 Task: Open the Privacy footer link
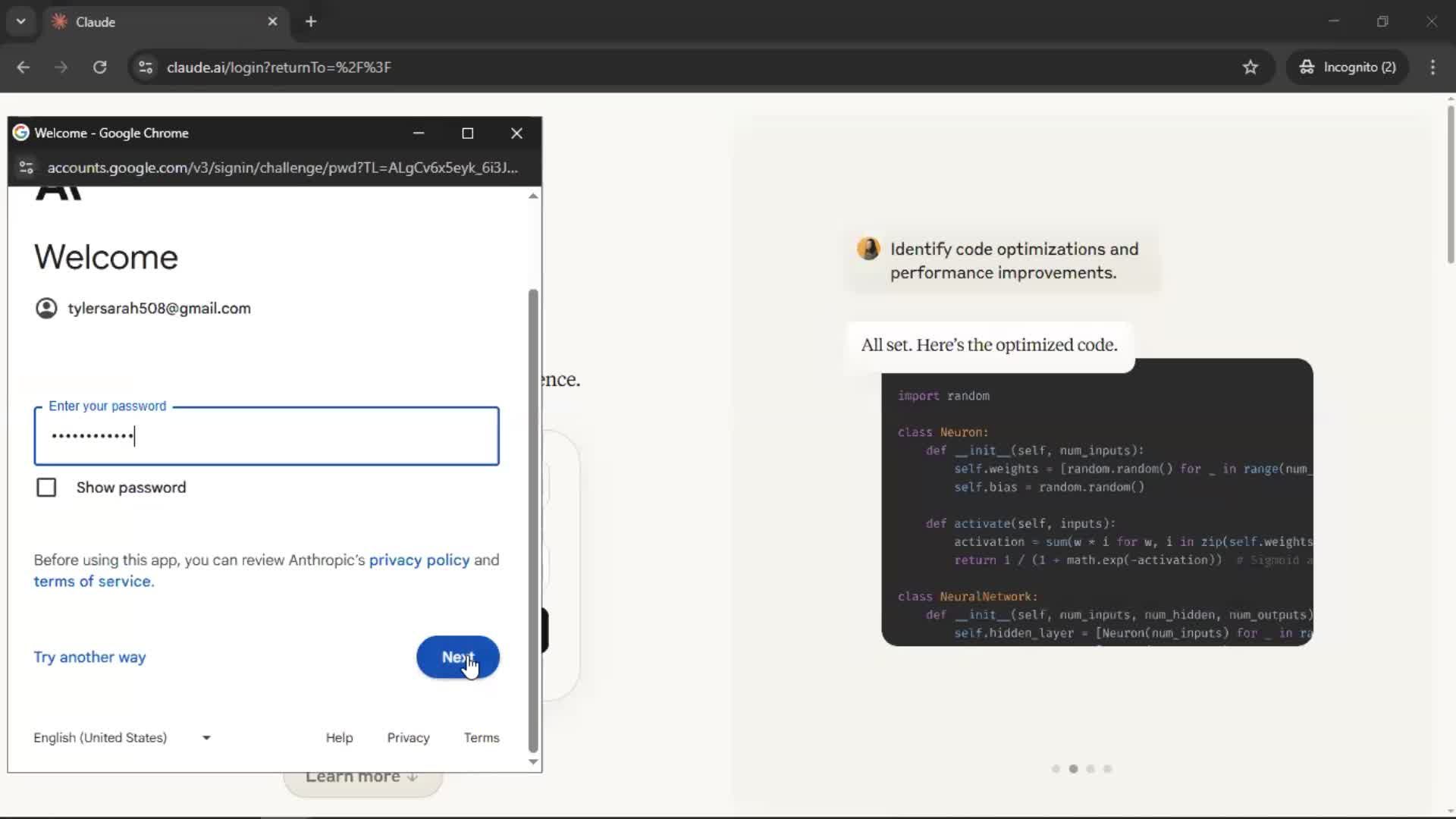pos(408,737)
